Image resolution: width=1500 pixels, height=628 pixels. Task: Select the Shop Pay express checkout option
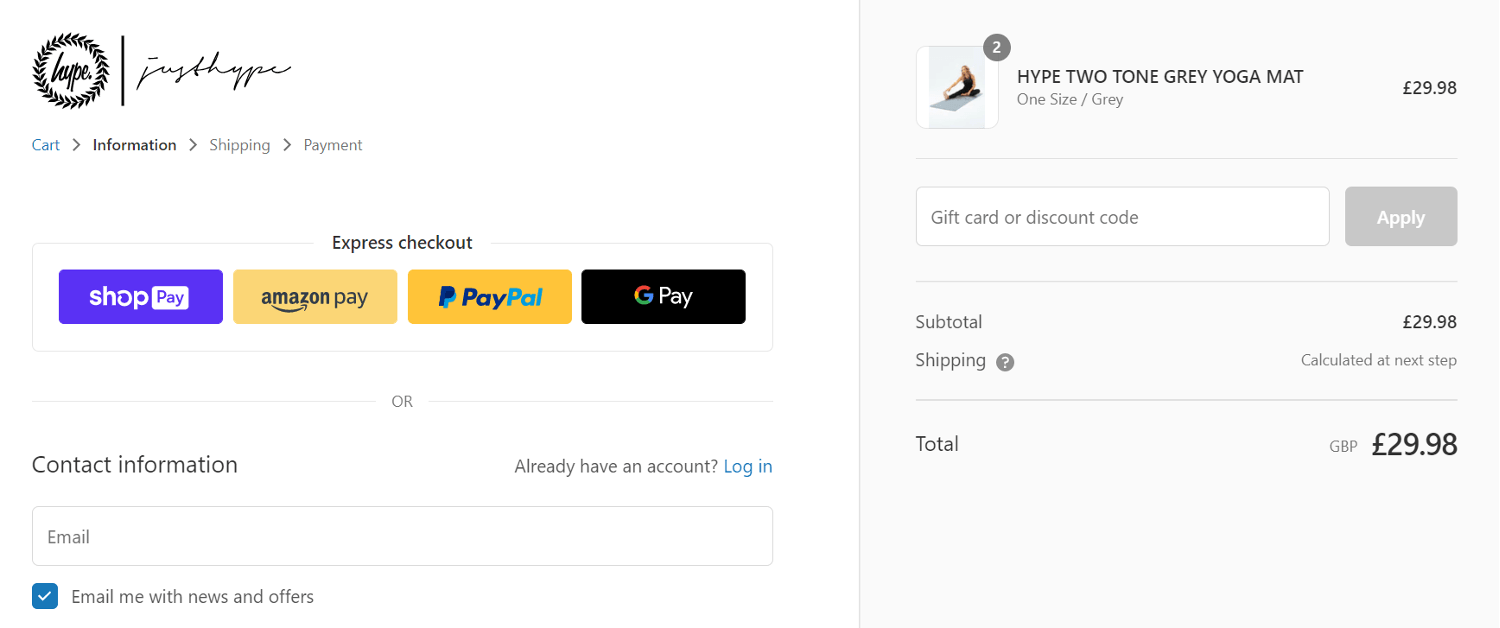click(140, 296)
